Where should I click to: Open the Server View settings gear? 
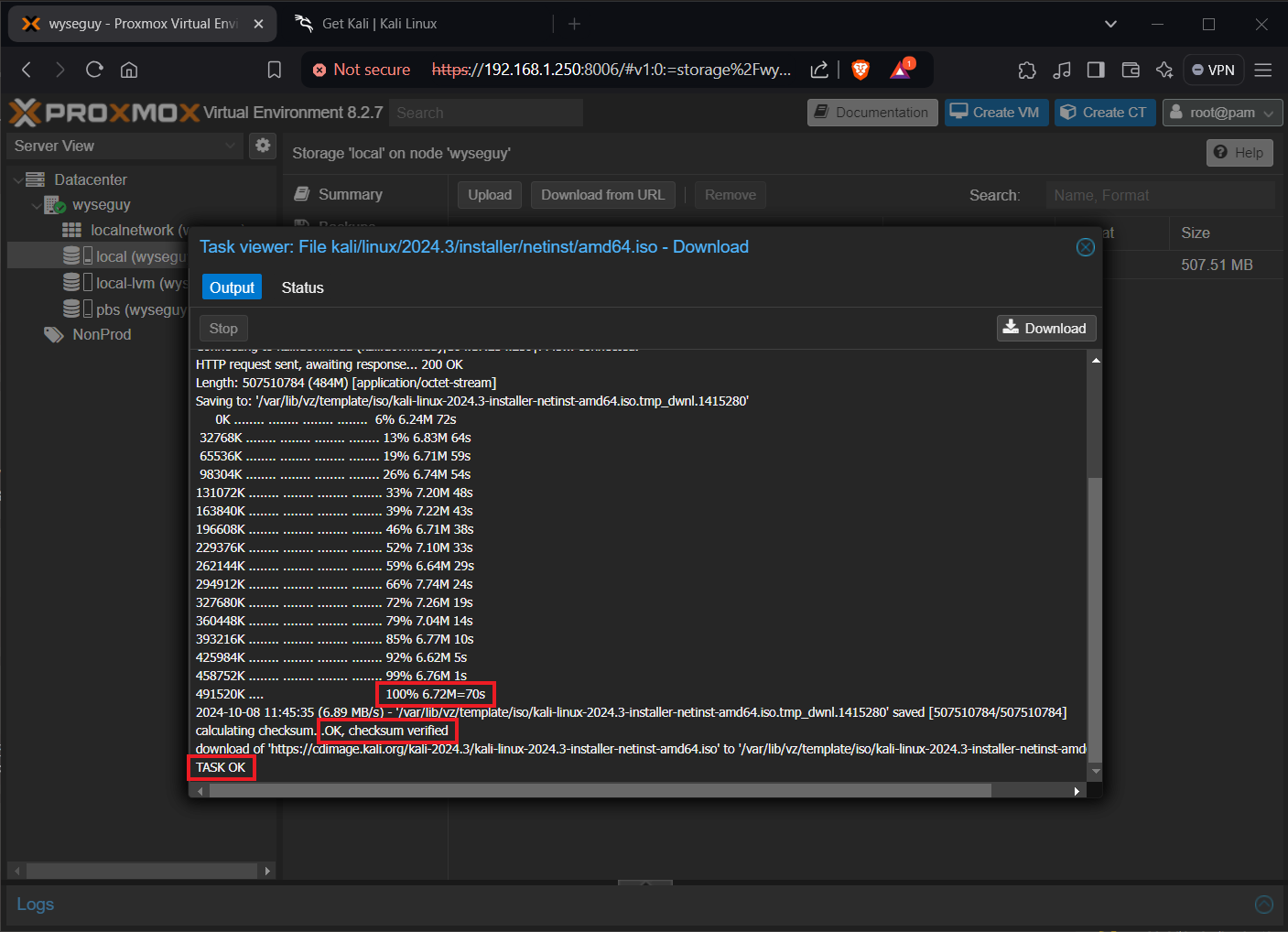pos(263,146)
